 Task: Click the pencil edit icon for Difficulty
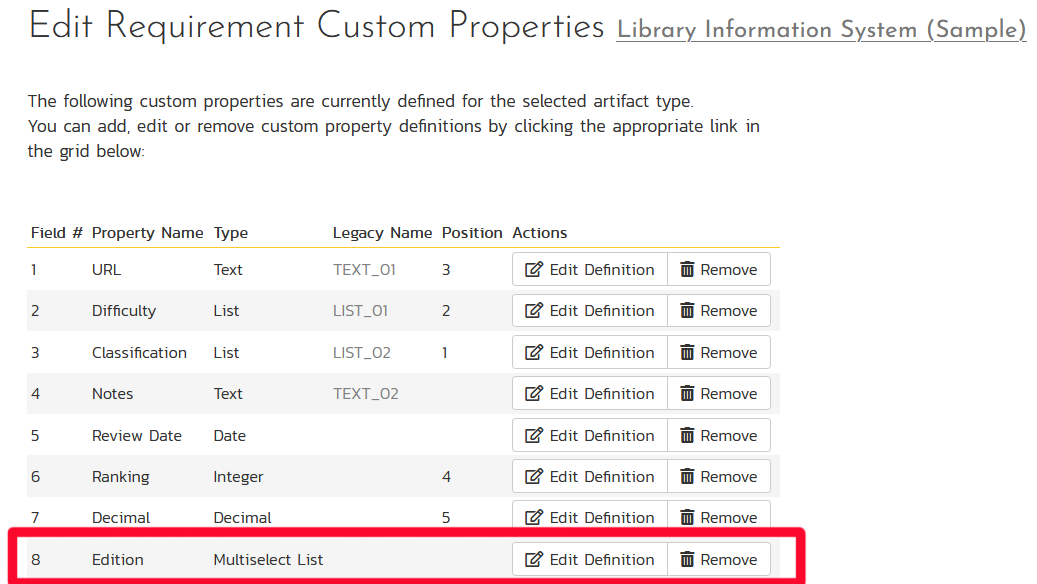click(534, 311)
